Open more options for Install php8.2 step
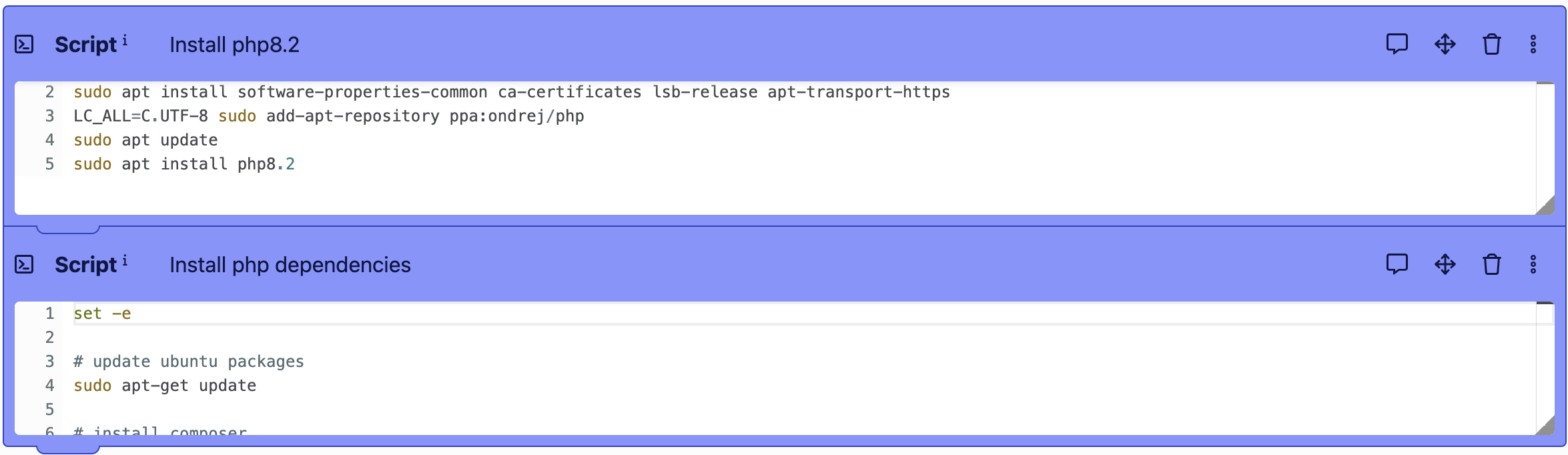Viewport: 1568px width, 455px height. point(1533,44)
